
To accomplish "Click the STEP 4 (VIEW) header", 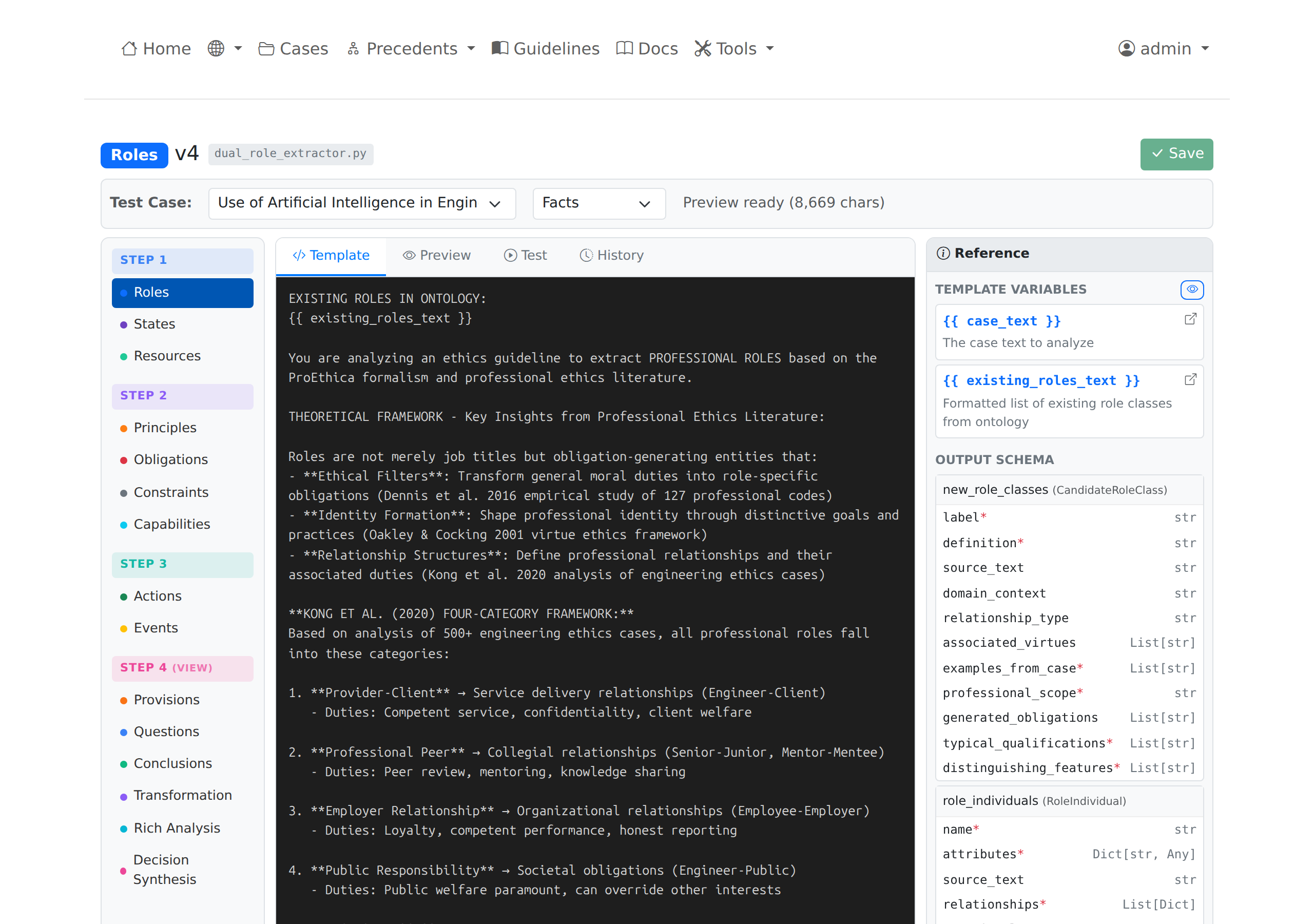I will (x=183, y=668).
